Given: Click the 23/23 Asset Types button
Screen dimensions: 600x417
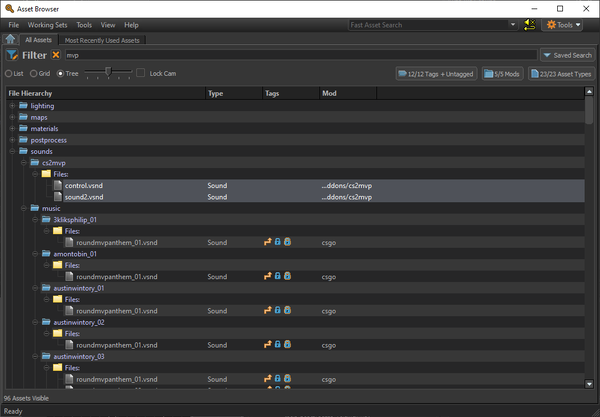Looking at the screenshot, I should pos(561,74).
